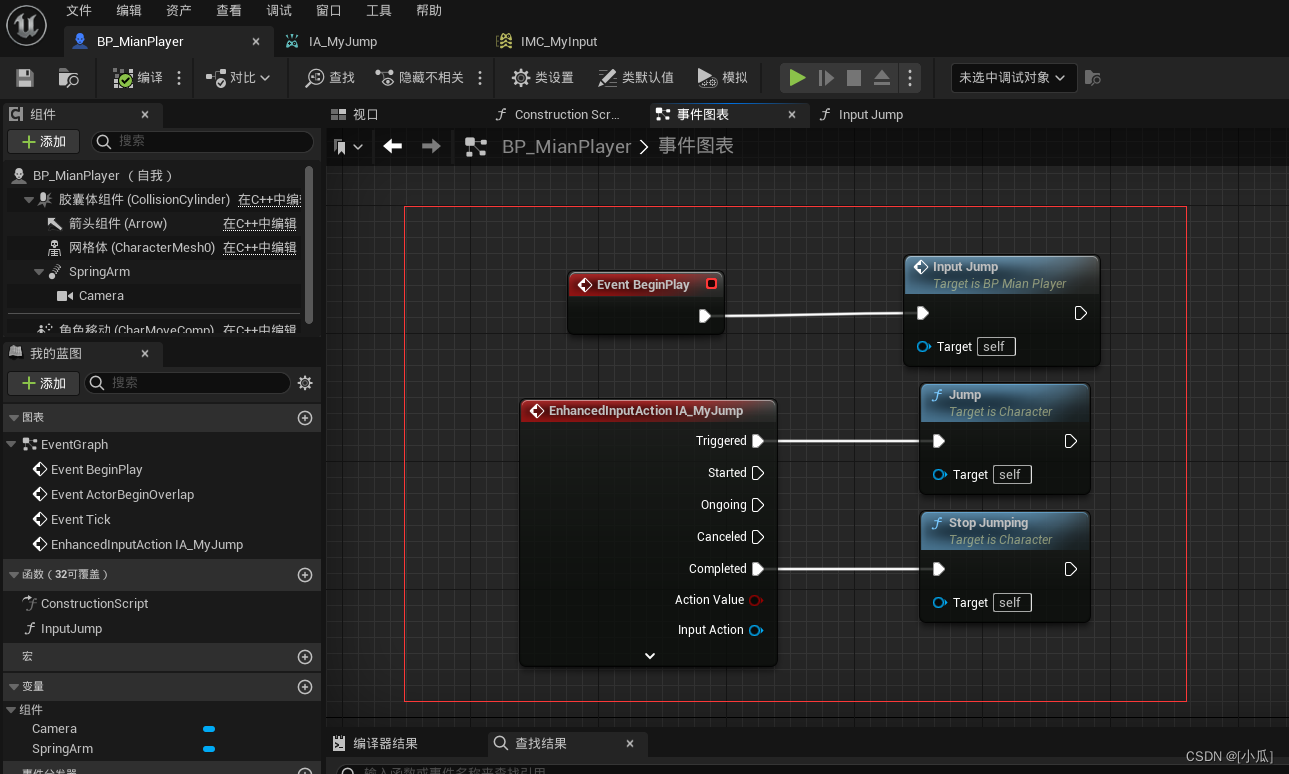Navigate forward with the right arrow
Viewport: 1289px width, 774px height.
click(x=431, y=146)
